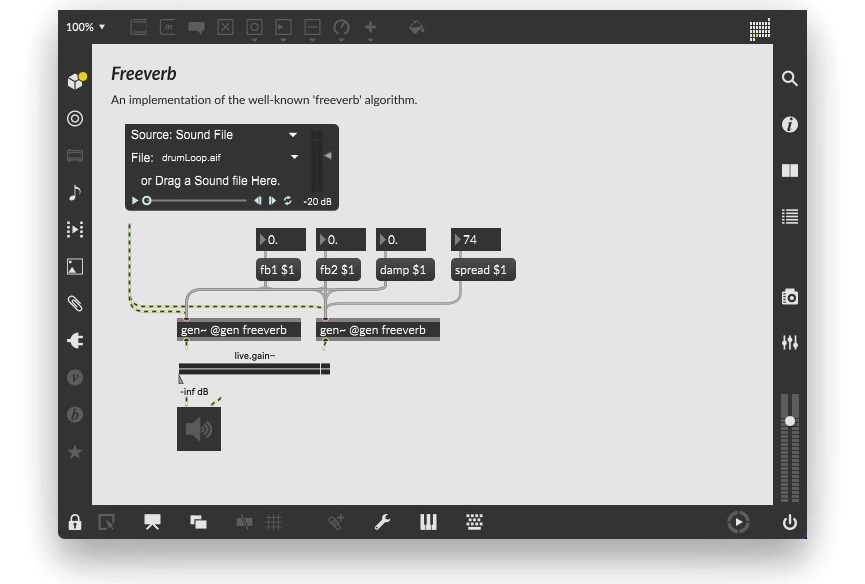This screenshot has width=865, height=584.
Task: Open the images browser in left sidebar
Action: point(75,266)
